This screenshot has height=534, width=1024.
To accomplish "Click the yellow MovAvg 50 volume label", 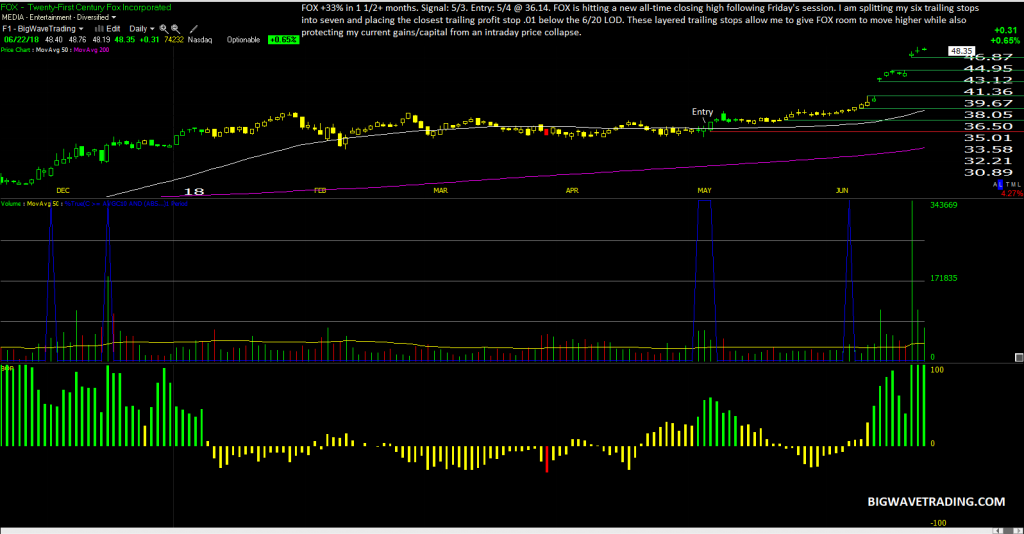I will point(42,204).
